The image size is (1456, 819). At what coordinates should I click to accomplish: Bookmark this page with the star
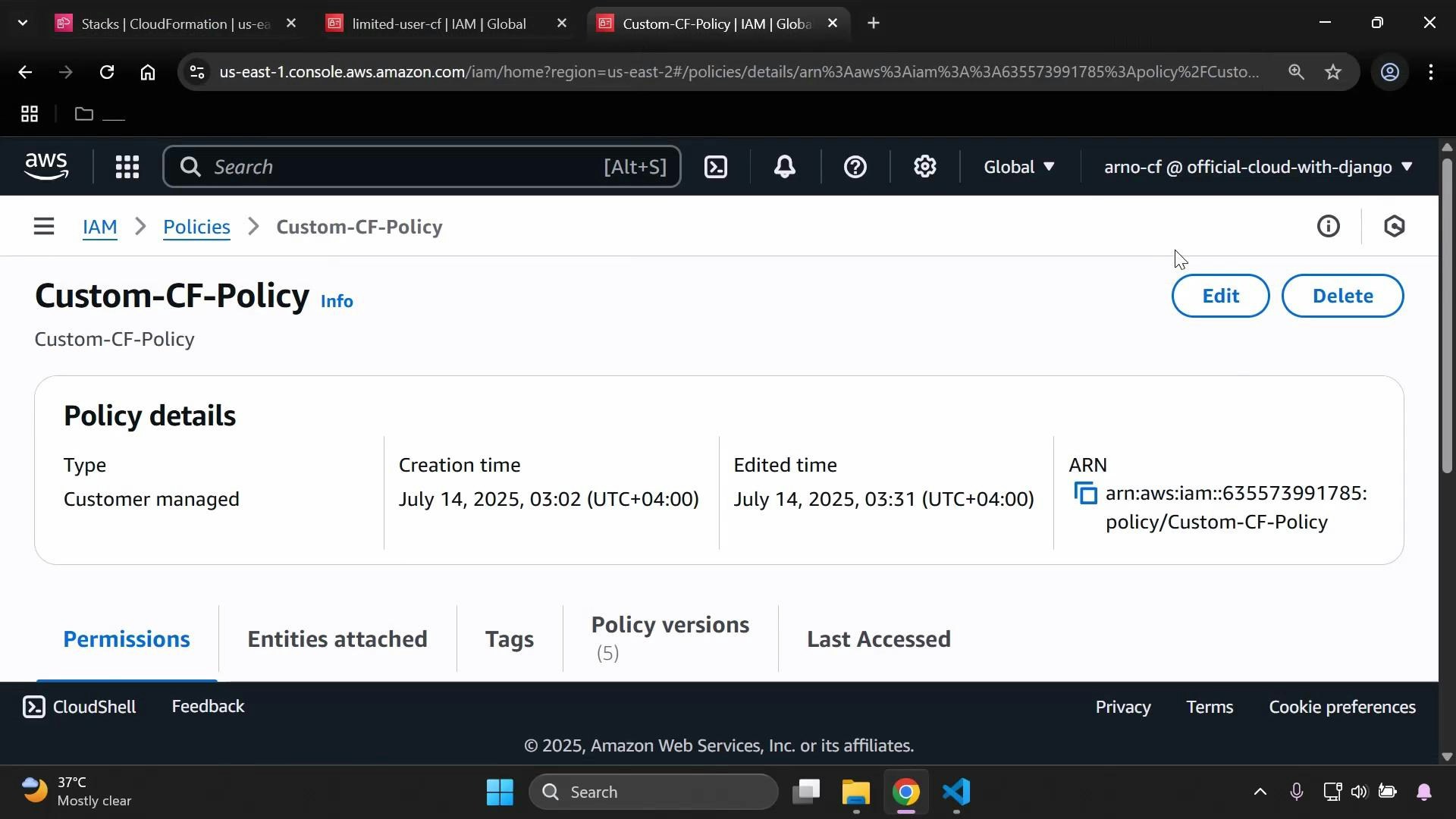[1334, 72]
